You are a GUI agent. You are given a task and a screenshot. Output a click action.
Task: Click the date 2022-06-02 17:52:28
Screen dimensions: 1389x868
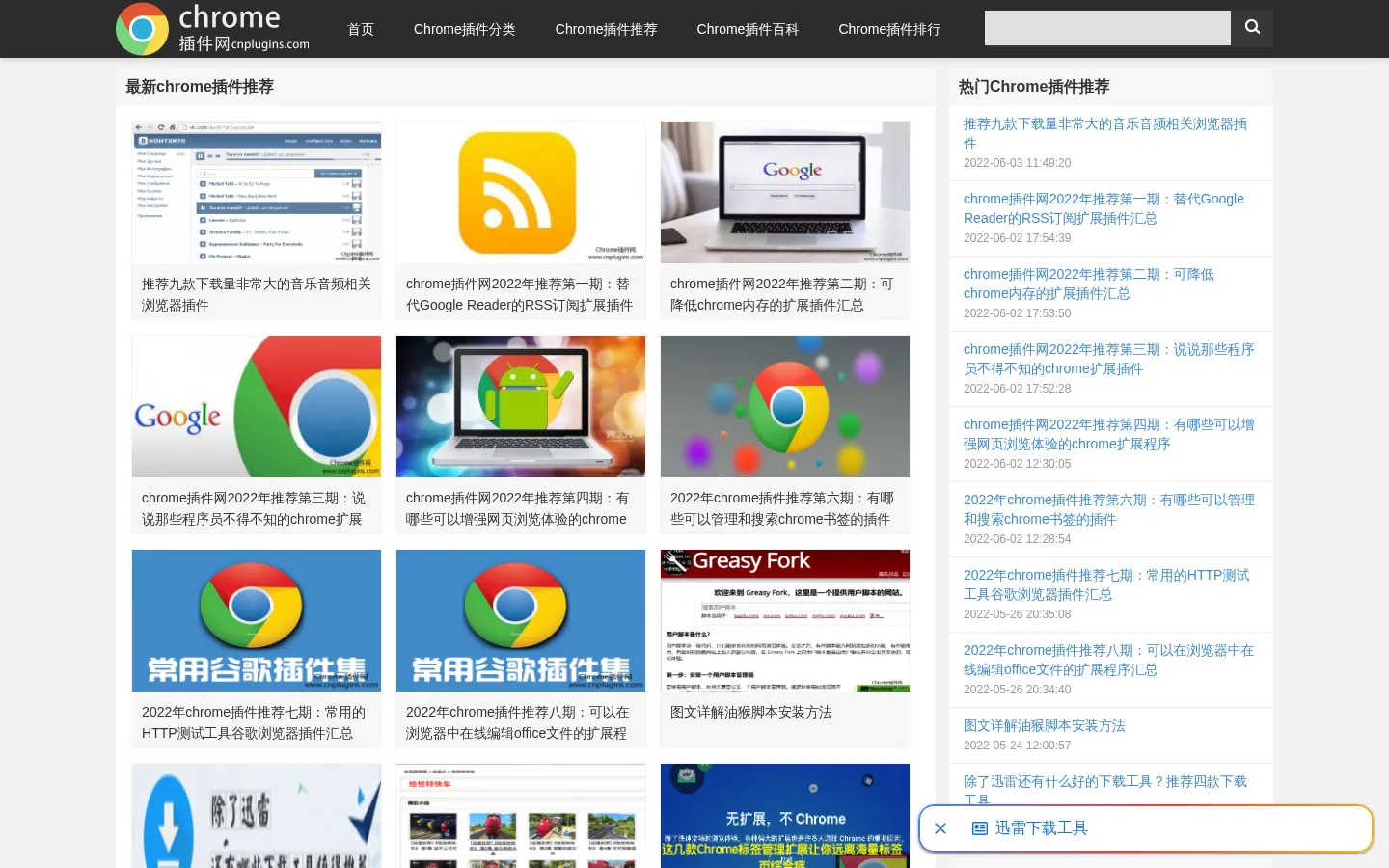[x=1018, y=389]
